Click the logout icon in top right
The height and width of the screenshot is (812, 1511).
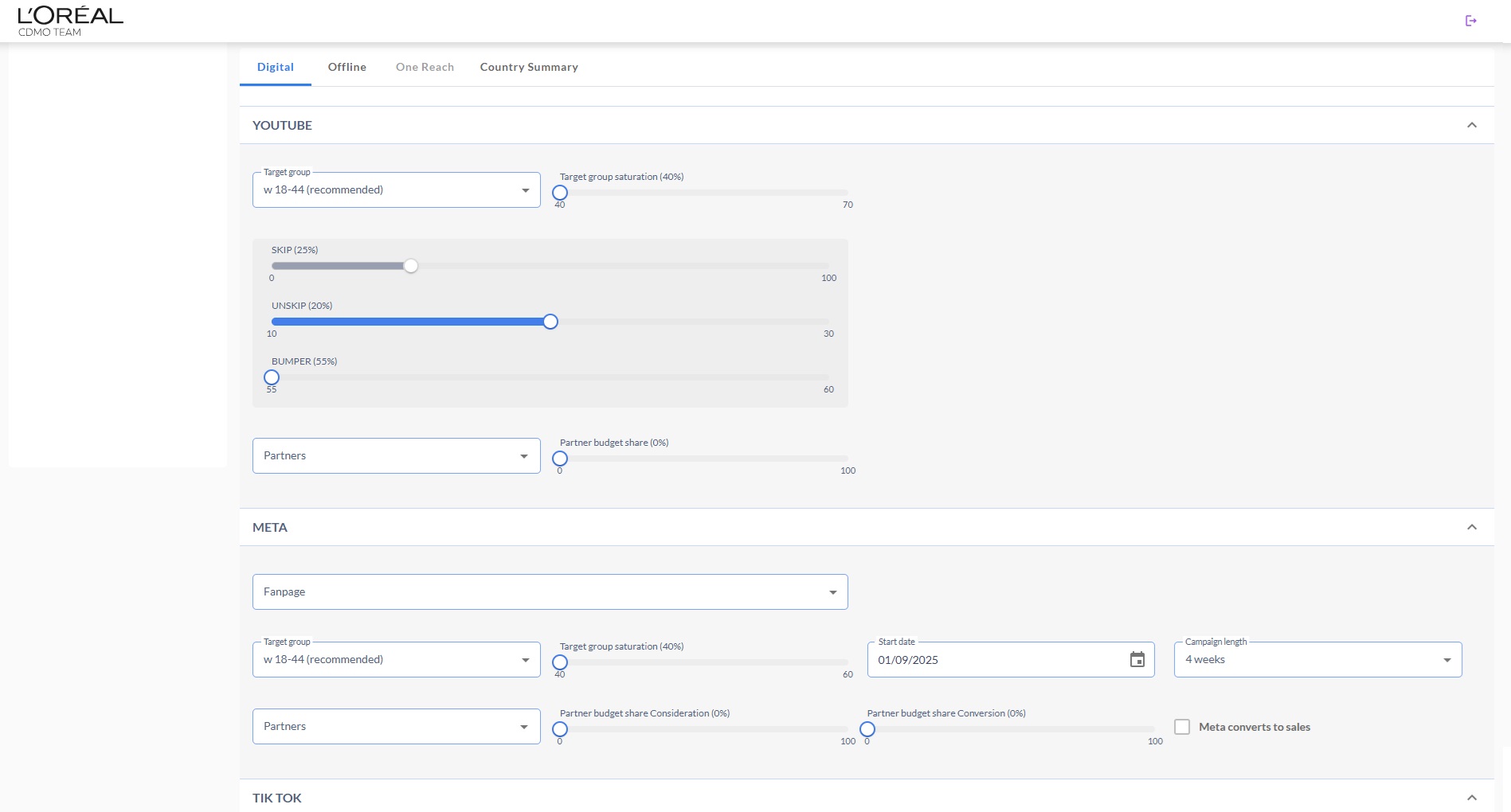(1470, 21)
